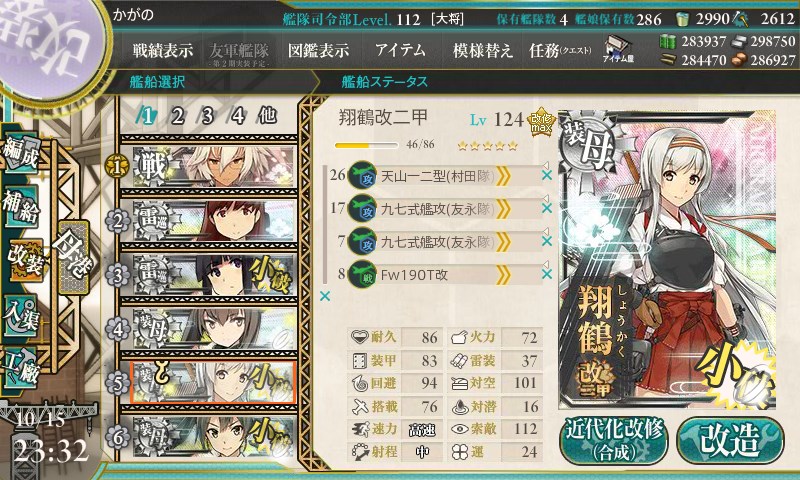Viewport: 800px width, 480px height.
Task: Click the 改造 remodel button
Action: (x=730, y=440)
